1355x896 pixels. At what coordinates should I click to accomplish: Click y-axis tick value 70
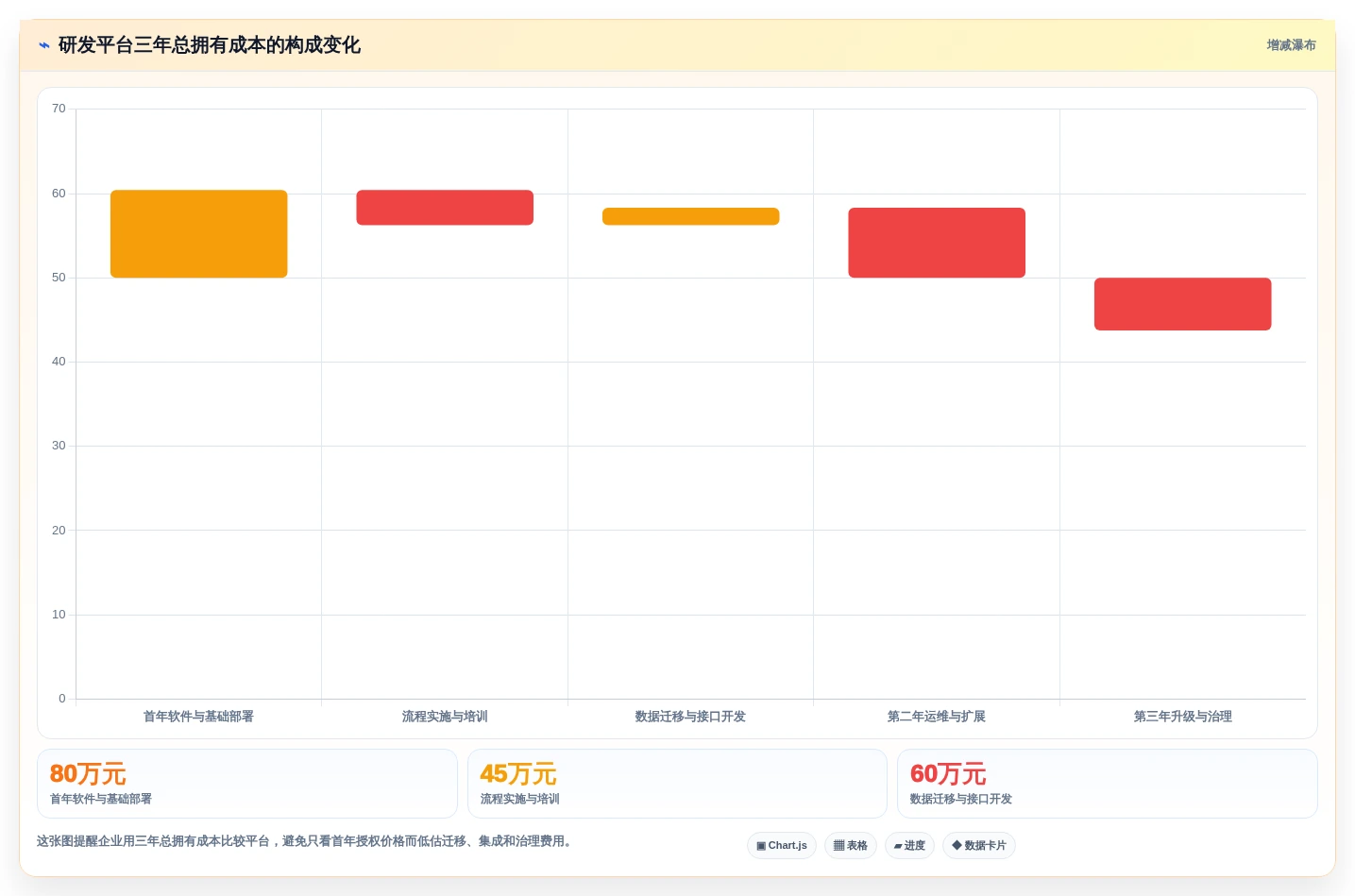[59, 109]
